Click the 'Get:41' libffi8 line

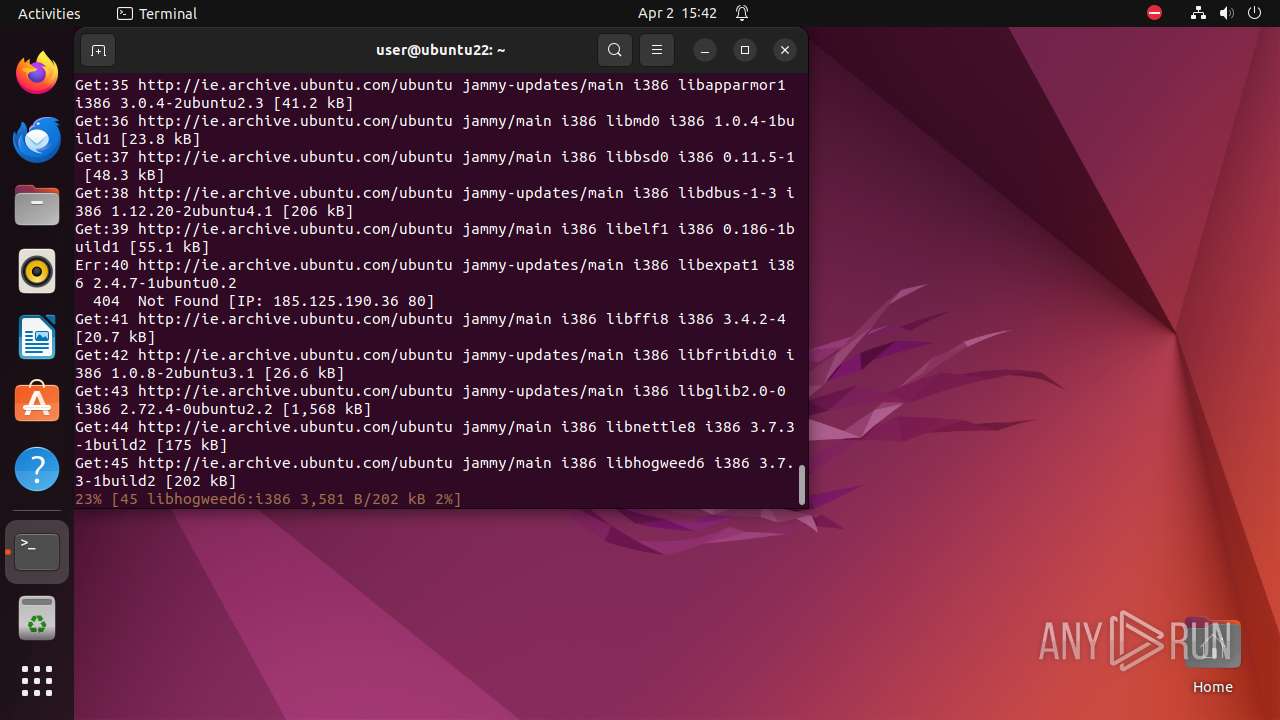coord(430,328)
